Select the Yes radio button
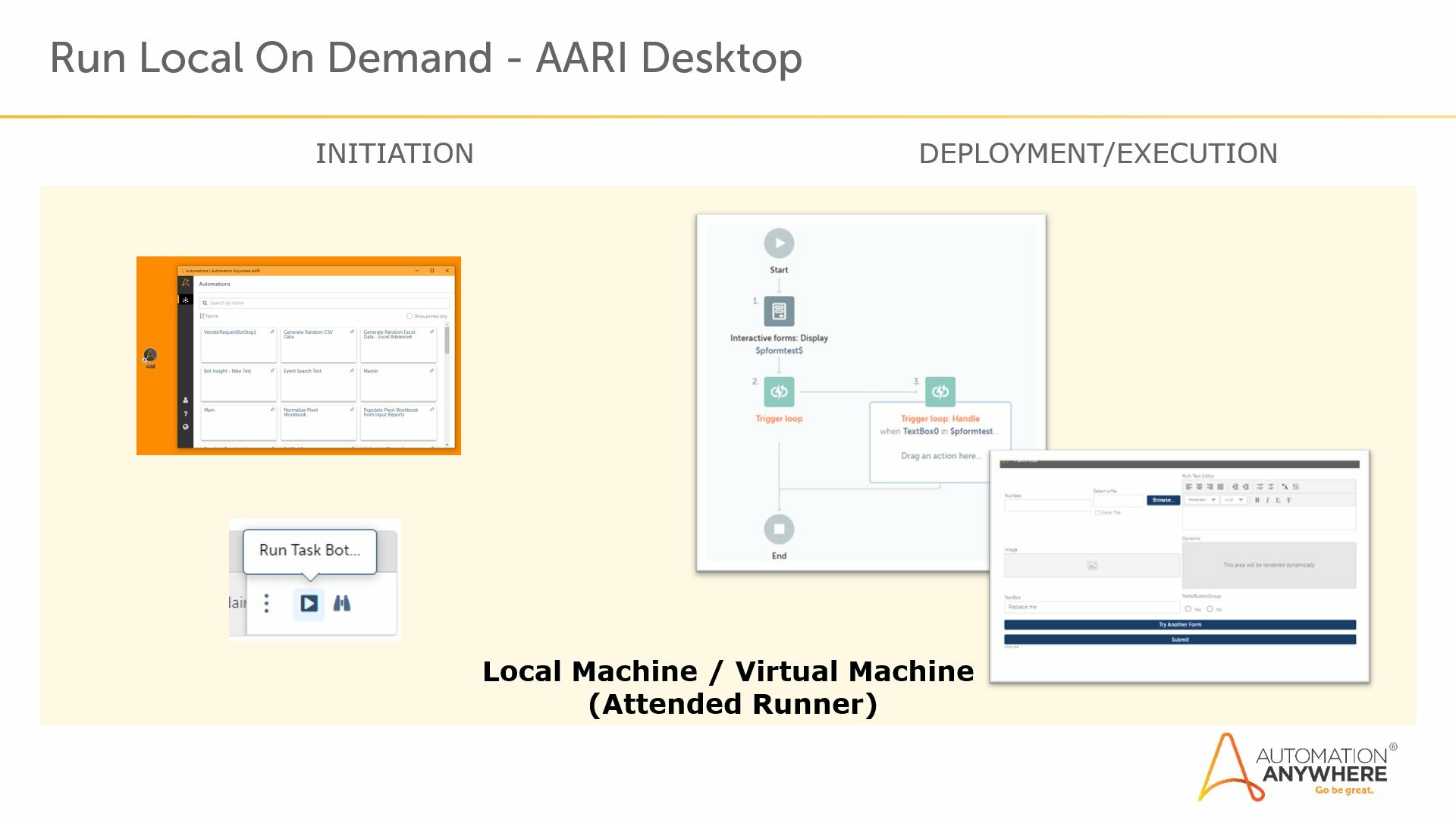The height and width of the screenshot is (817, 1456). [x=1188, y=609]
